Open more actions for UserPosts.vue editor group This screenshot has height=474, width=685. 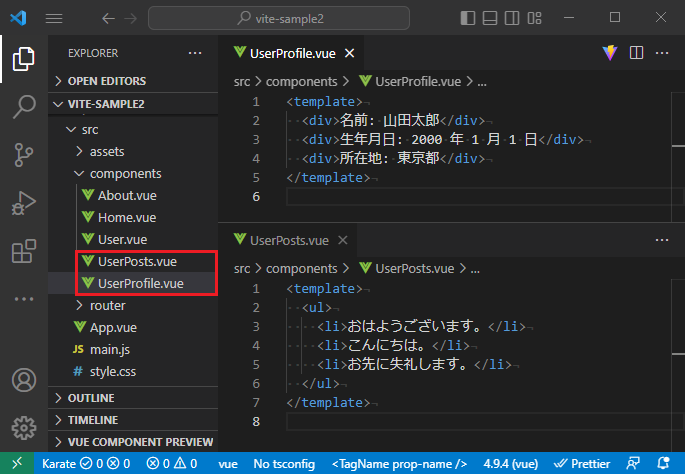click(x=662, y=240)
